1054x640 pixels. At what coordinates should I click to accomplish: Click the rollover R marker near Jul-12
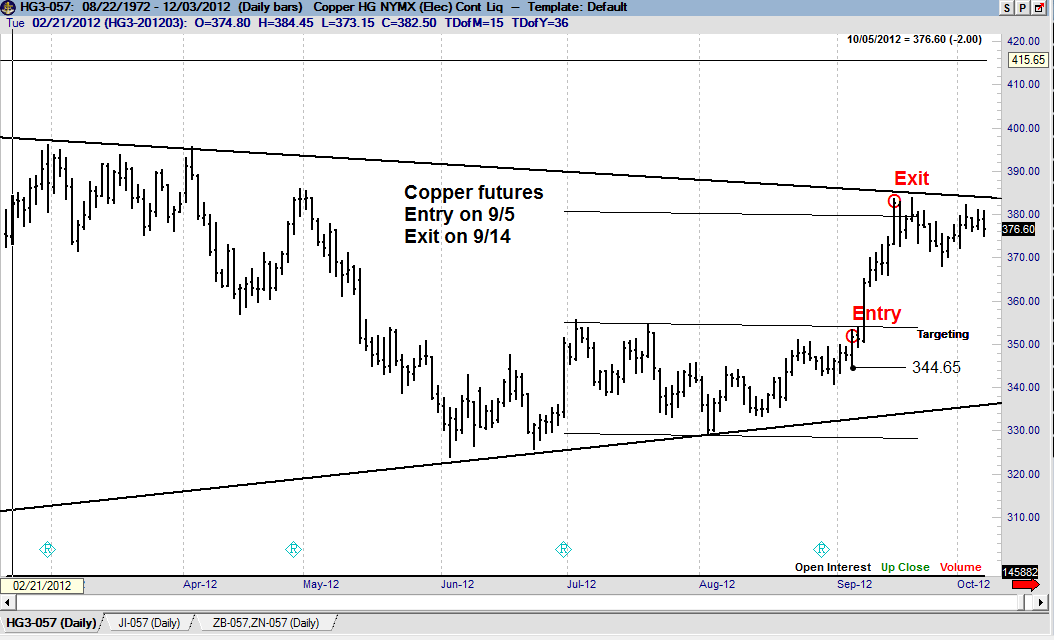(563, 549)
